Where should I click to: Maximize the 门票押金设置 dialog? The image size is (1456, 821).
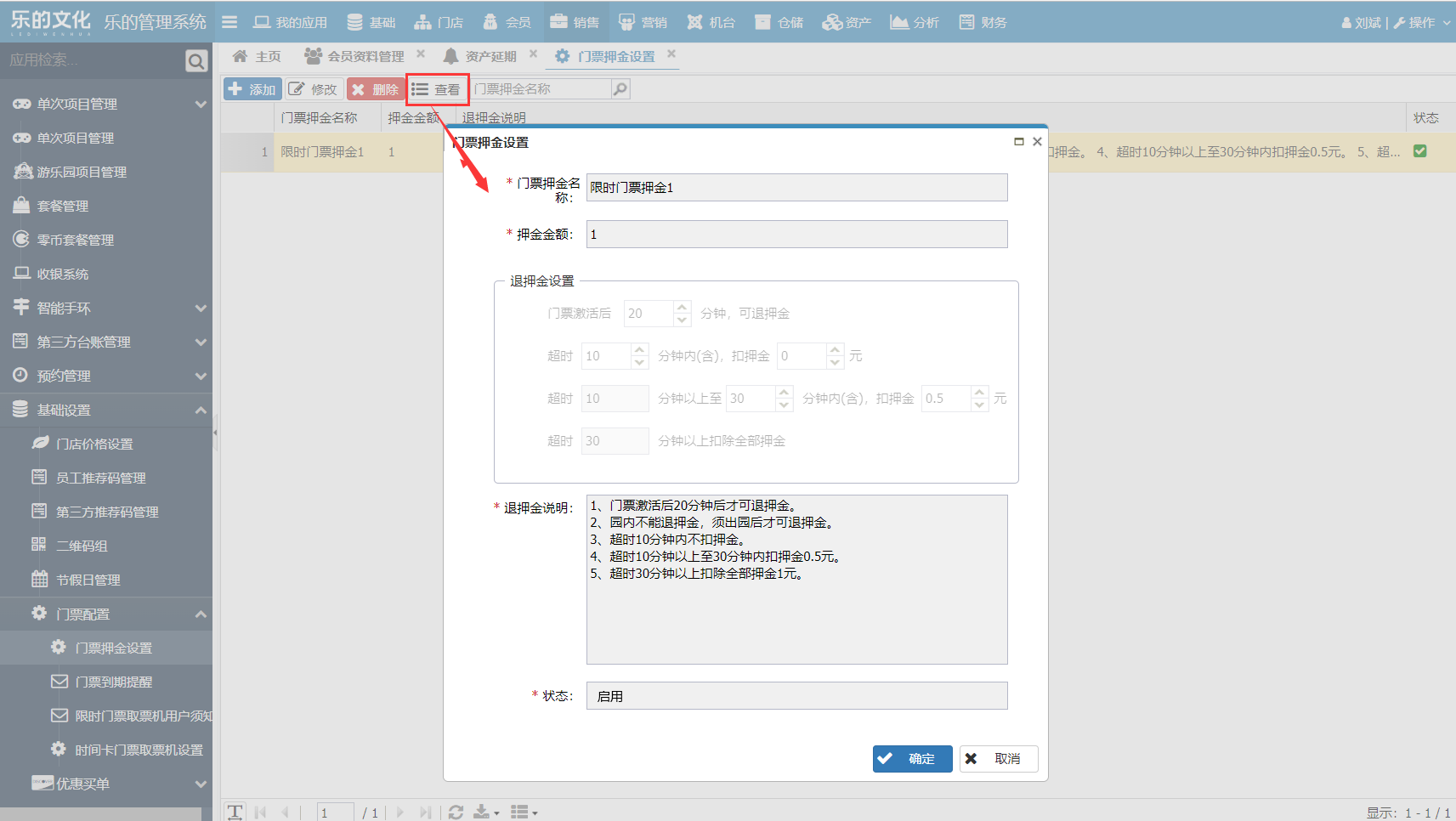pyautogui.click(x=1018, y=142)
